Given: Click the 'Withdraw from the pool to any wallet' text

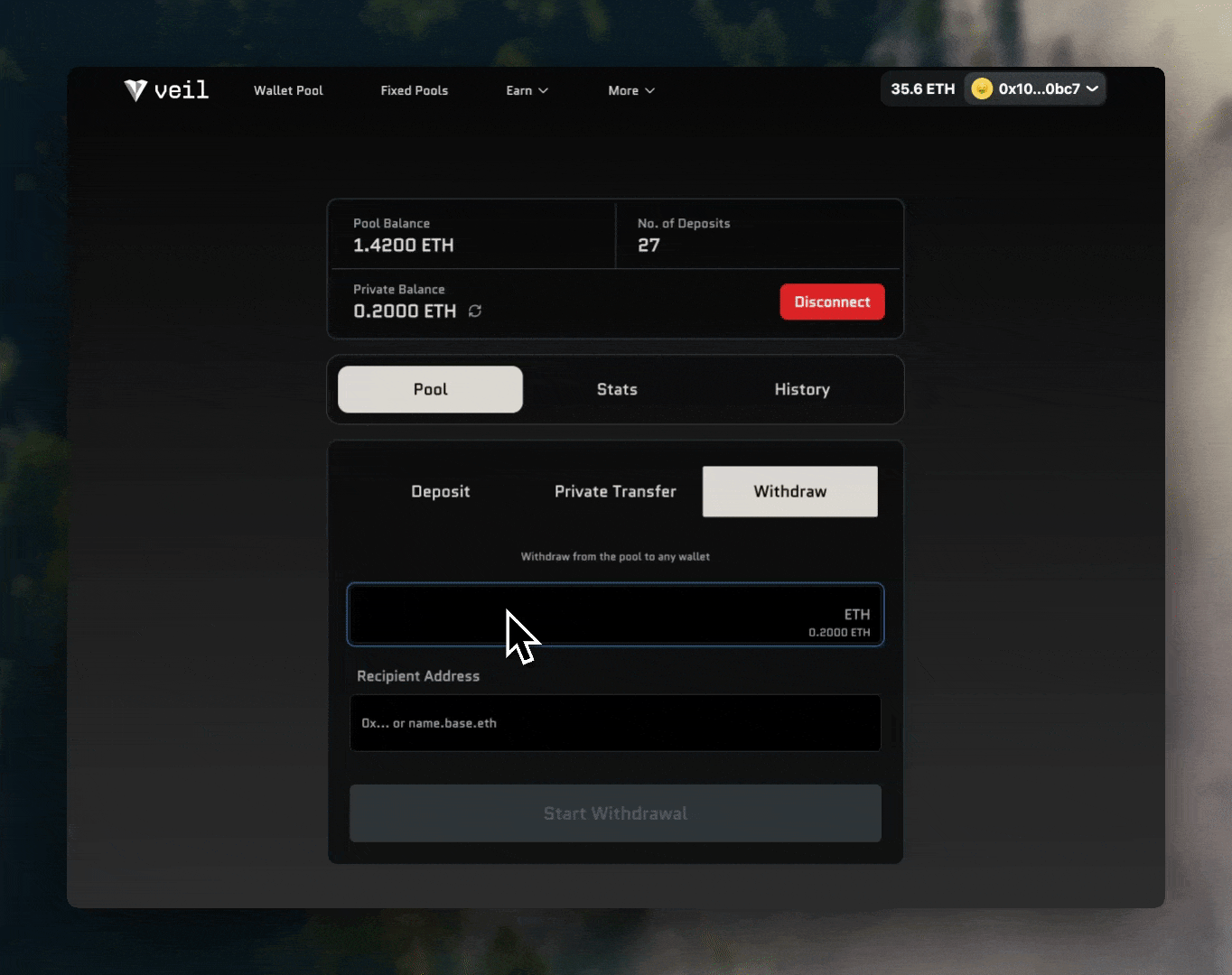Looking at the screenshot, I should click(x=615, y=556).
